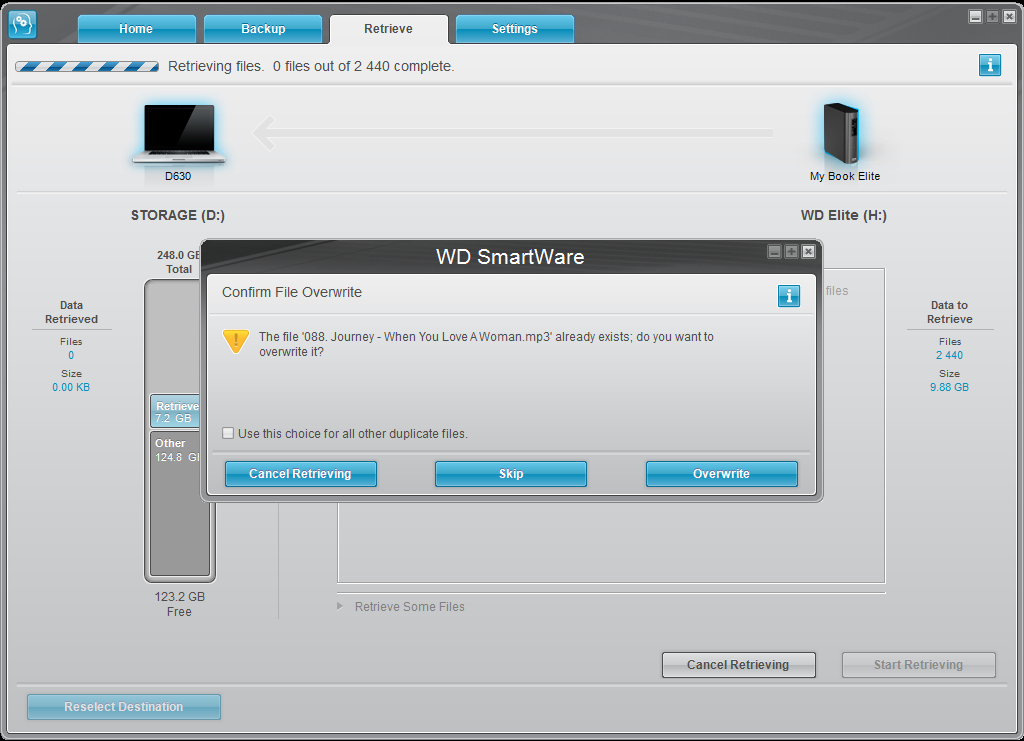Viewport: 1024px width, 741px height.
Task: Close the WD SmartWare dialog
Action: point(808,251)
